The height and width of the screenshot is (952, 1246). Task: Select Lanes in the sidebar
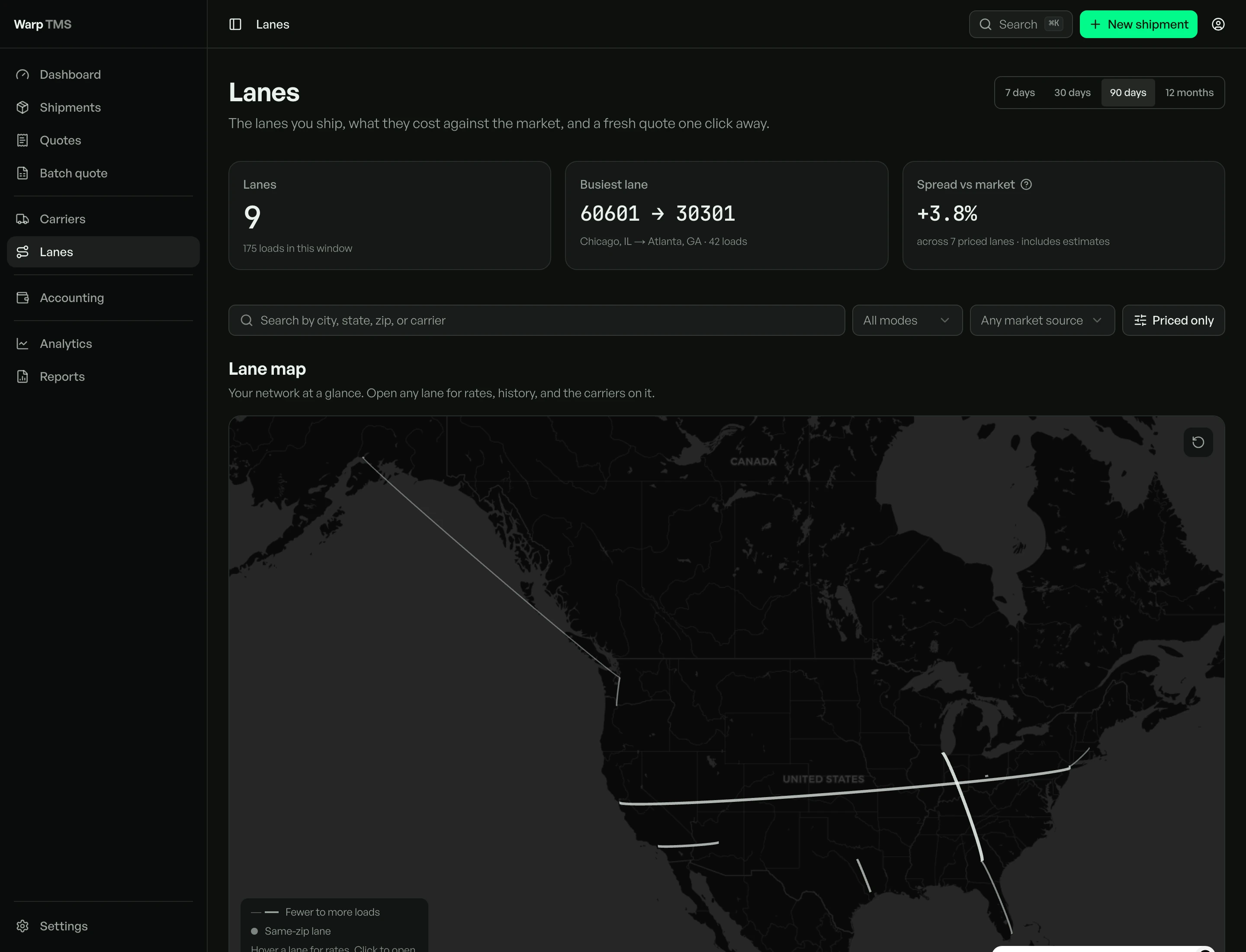[103, 251]
